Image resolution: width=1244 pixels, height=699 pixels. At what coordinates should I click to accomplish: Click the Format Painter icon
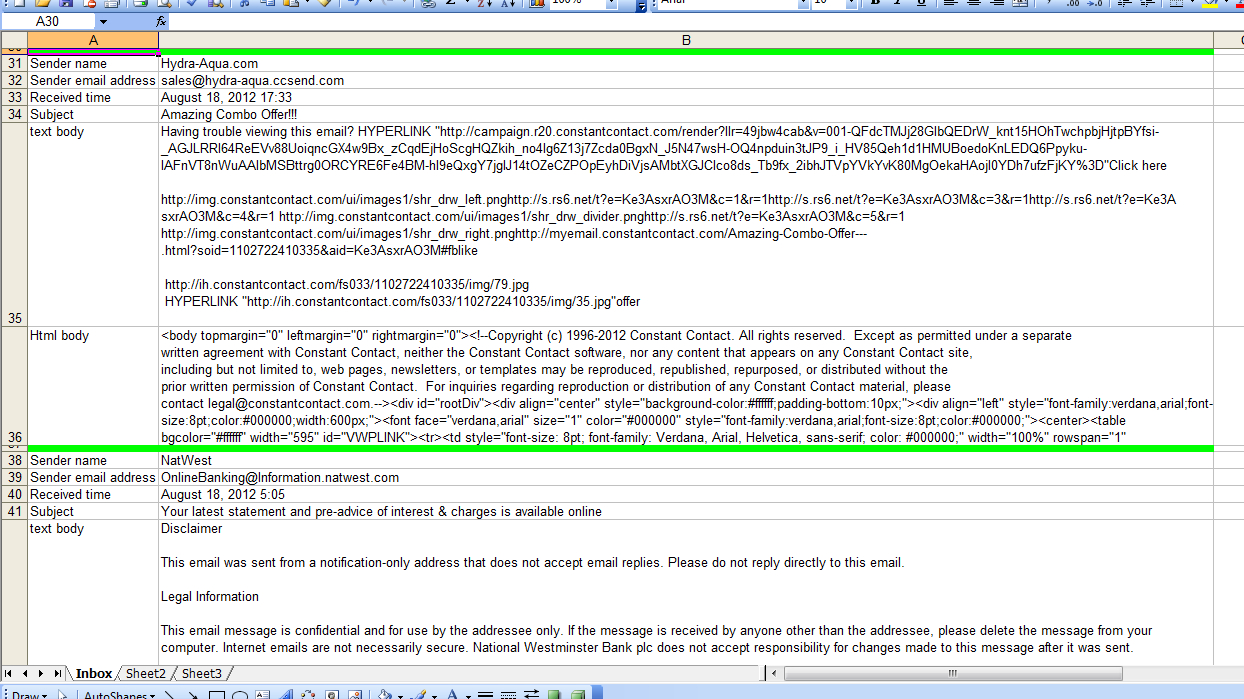321,5
